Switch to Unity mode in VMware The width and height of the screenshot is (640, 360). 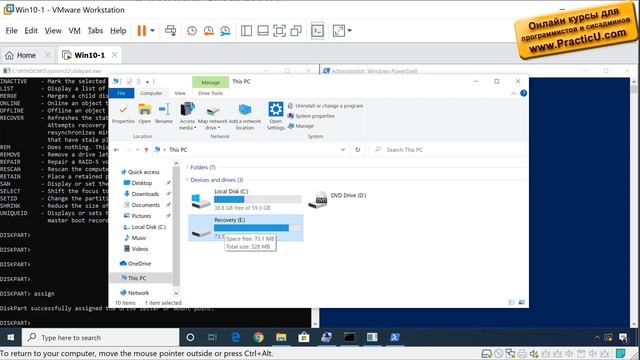pyautogui.click(x=296, y=31)
